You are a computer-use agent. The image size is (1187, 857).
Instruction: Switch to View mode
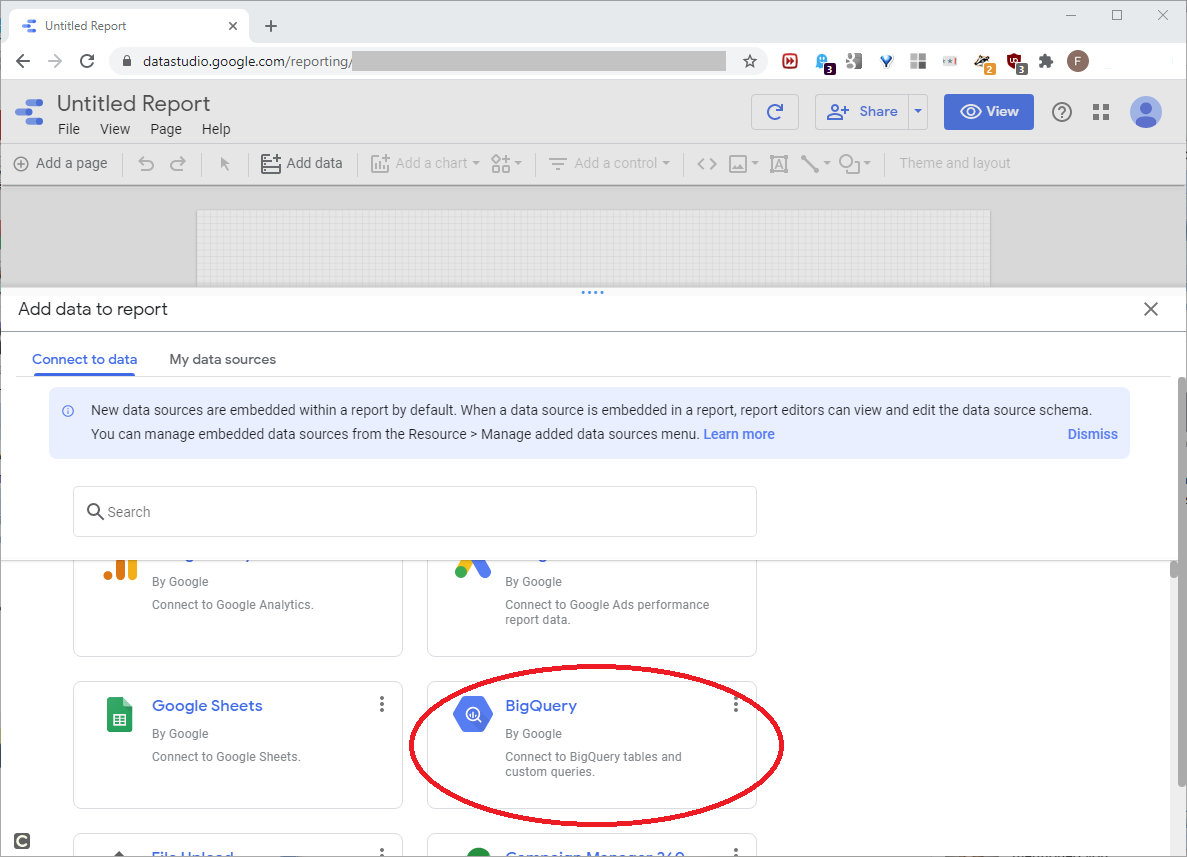click(989, 112)
